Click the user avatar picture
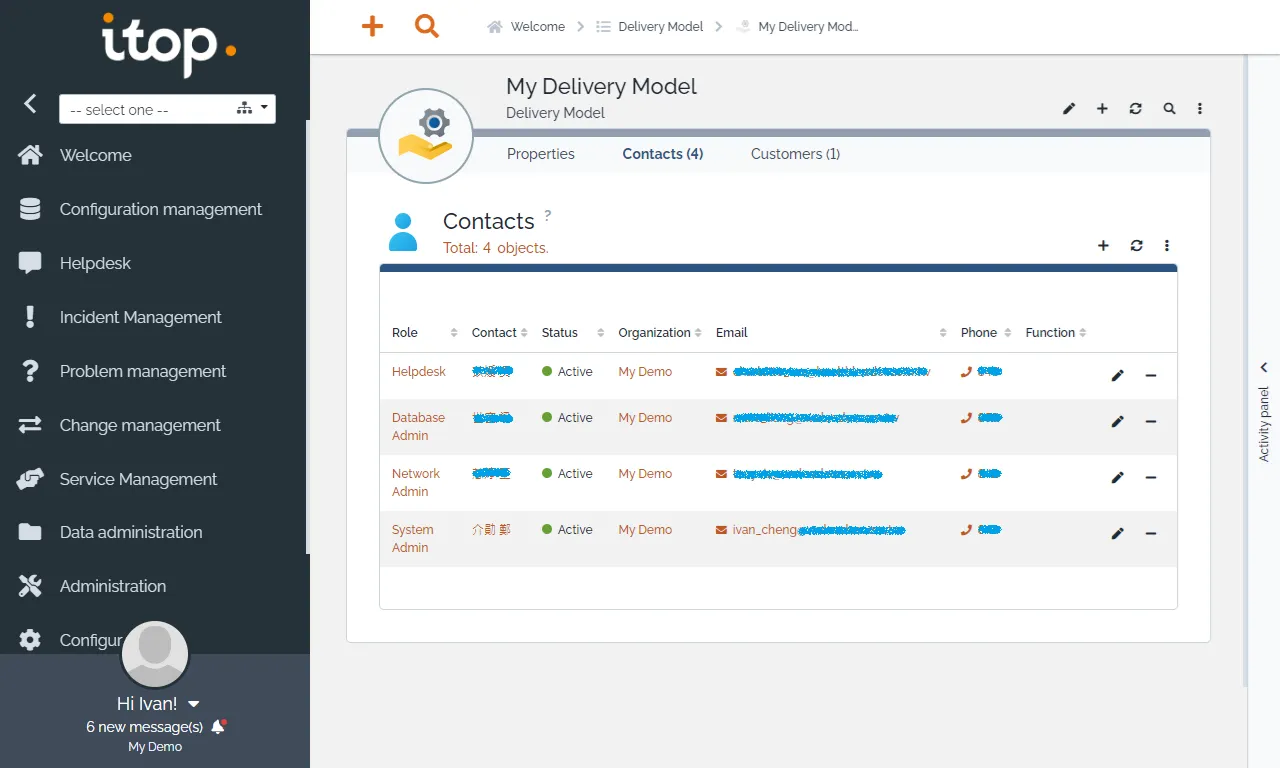The image size is (1280, 768). 155,654
